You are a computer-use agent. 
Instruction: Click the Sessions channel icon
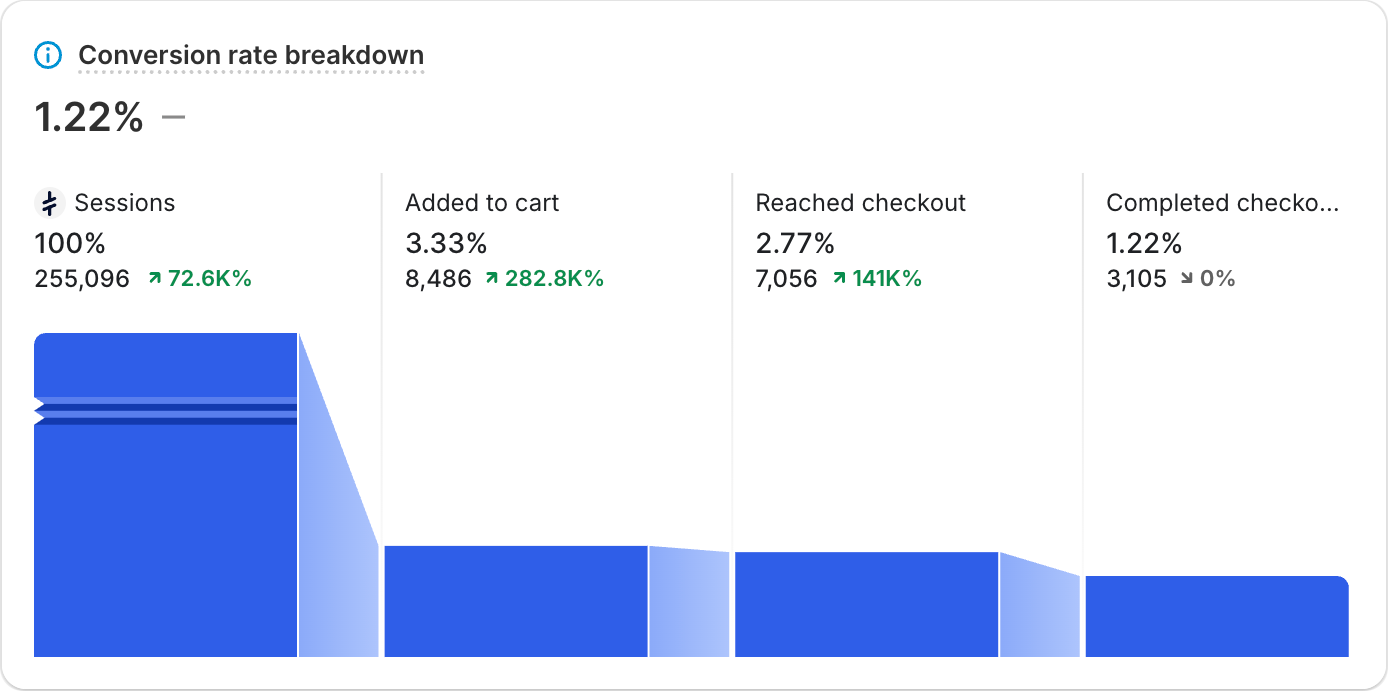pos(49,203)
